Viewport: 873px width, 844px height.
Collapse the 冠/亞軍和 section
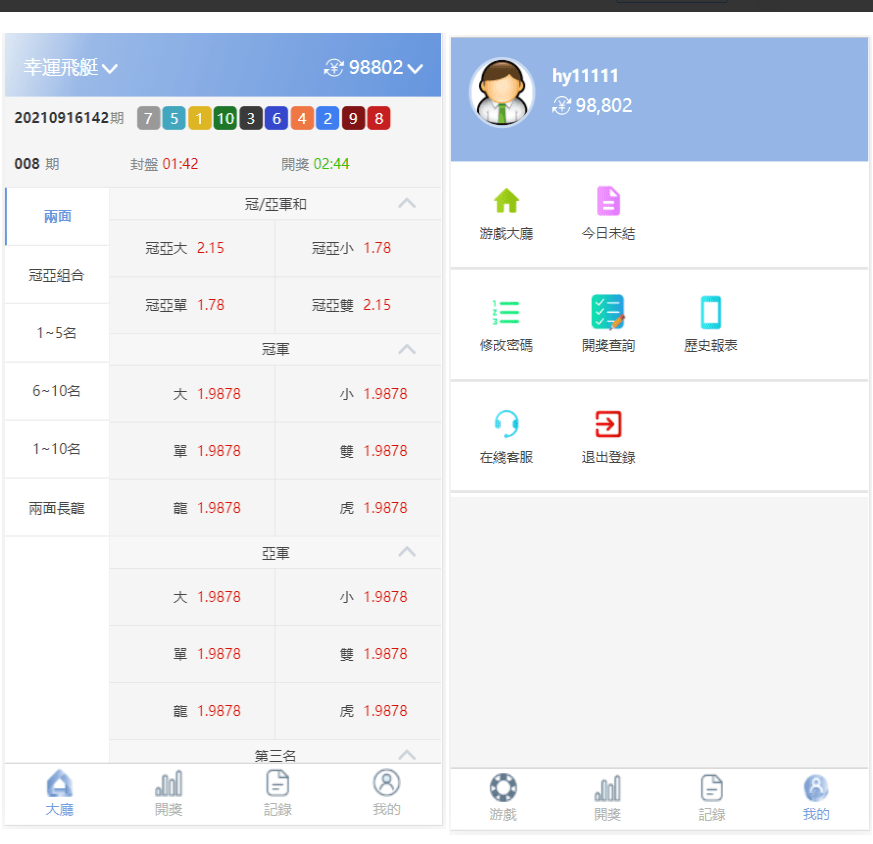click(407, 203)
